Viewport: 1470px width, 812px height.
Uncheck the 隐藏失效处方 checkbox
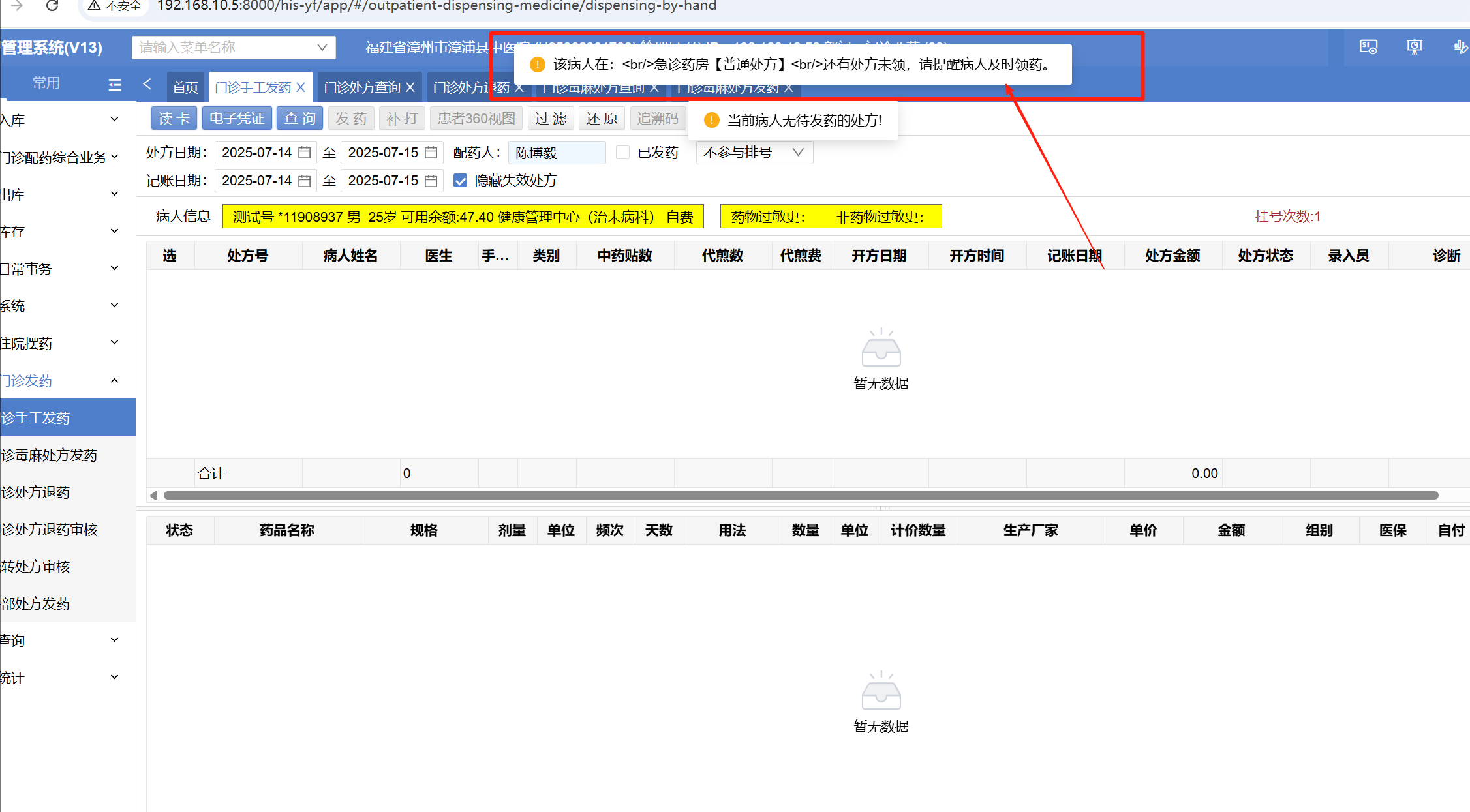(461, 181)
